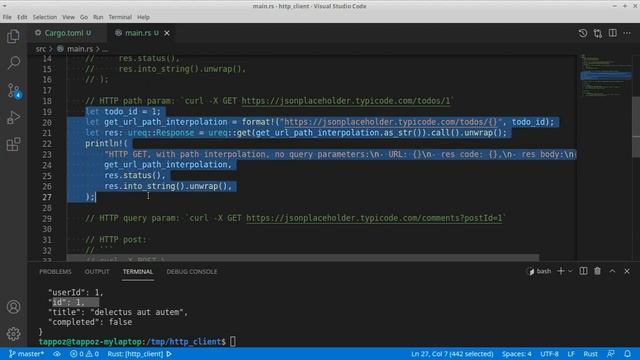Image resolution: width=640 pixels, height=360 pixels.
Task: Switch to the TERMINAL panel tab
Action: (138, 271)
